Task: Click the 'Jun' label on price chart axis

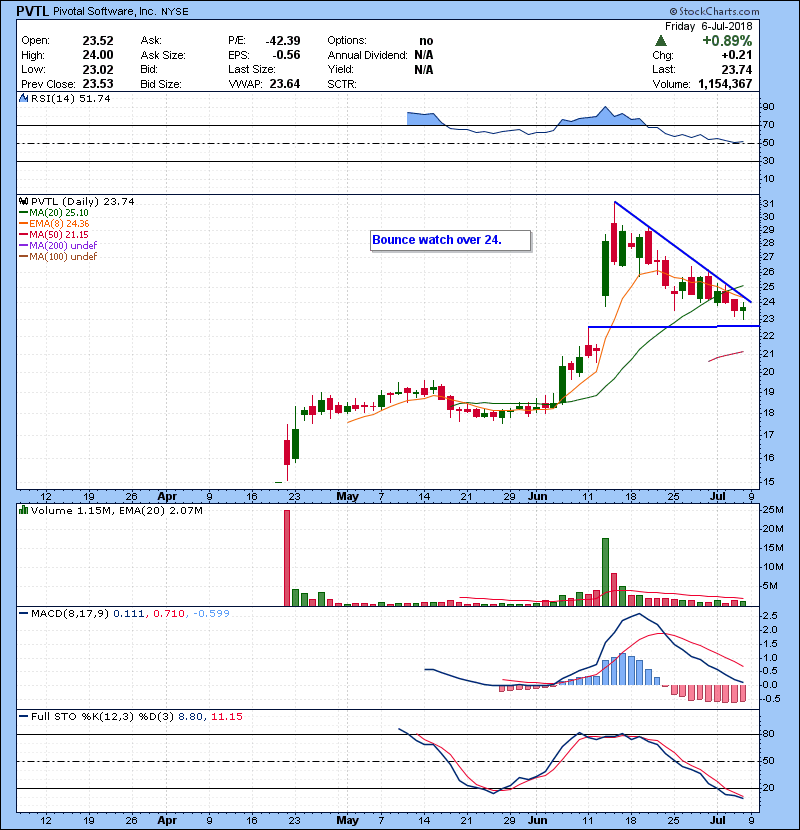Action: [537, 497]
